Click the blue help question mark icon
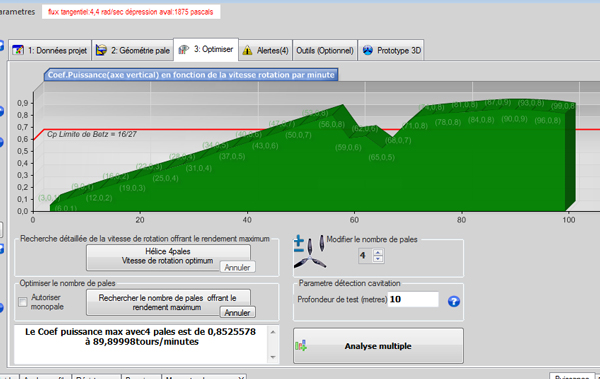 pos(453,301)
